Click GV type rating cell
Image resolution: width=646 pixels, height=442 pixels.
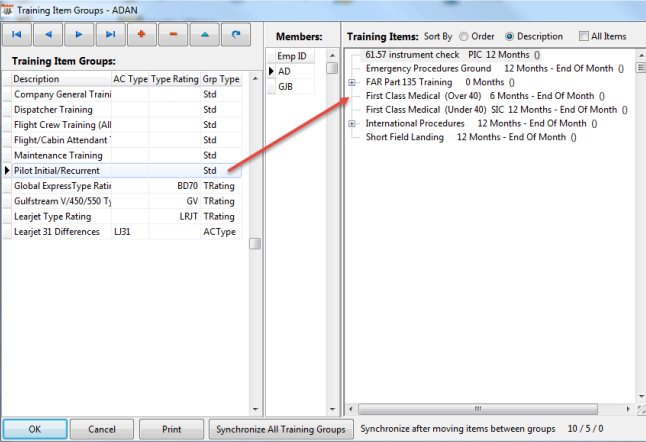[174, 201]
